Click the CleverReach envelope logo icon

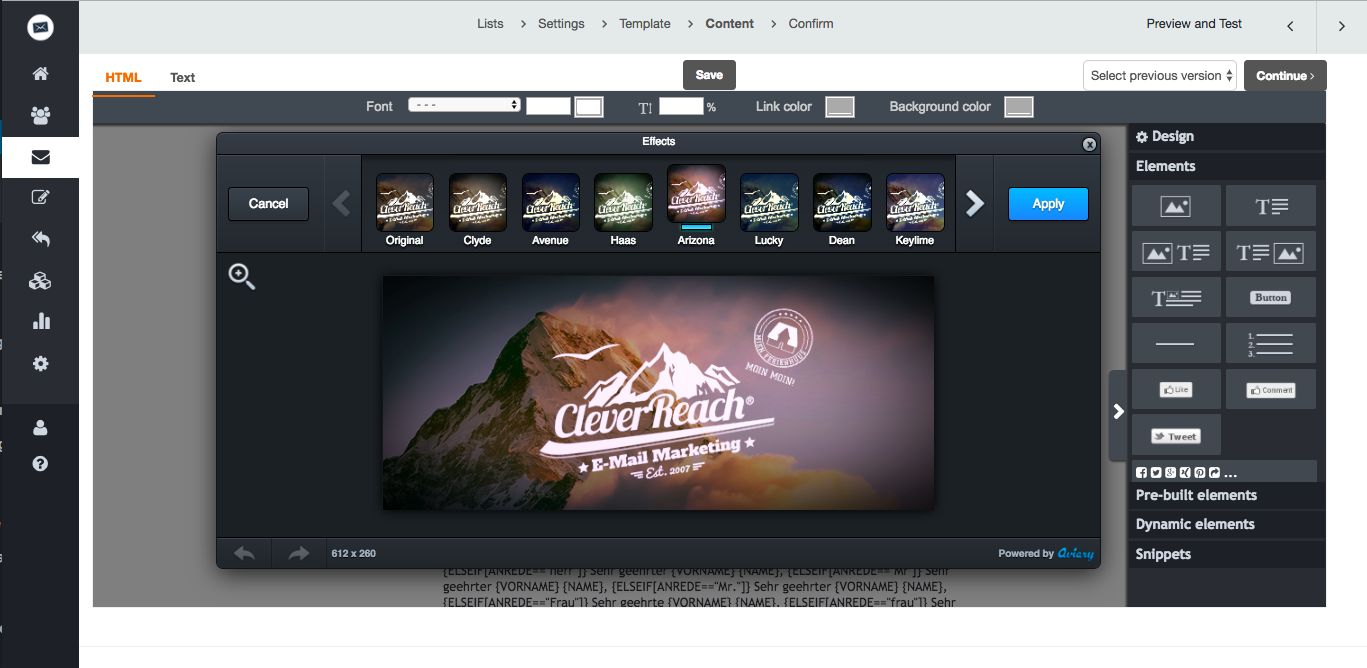(x=40, y=28)
